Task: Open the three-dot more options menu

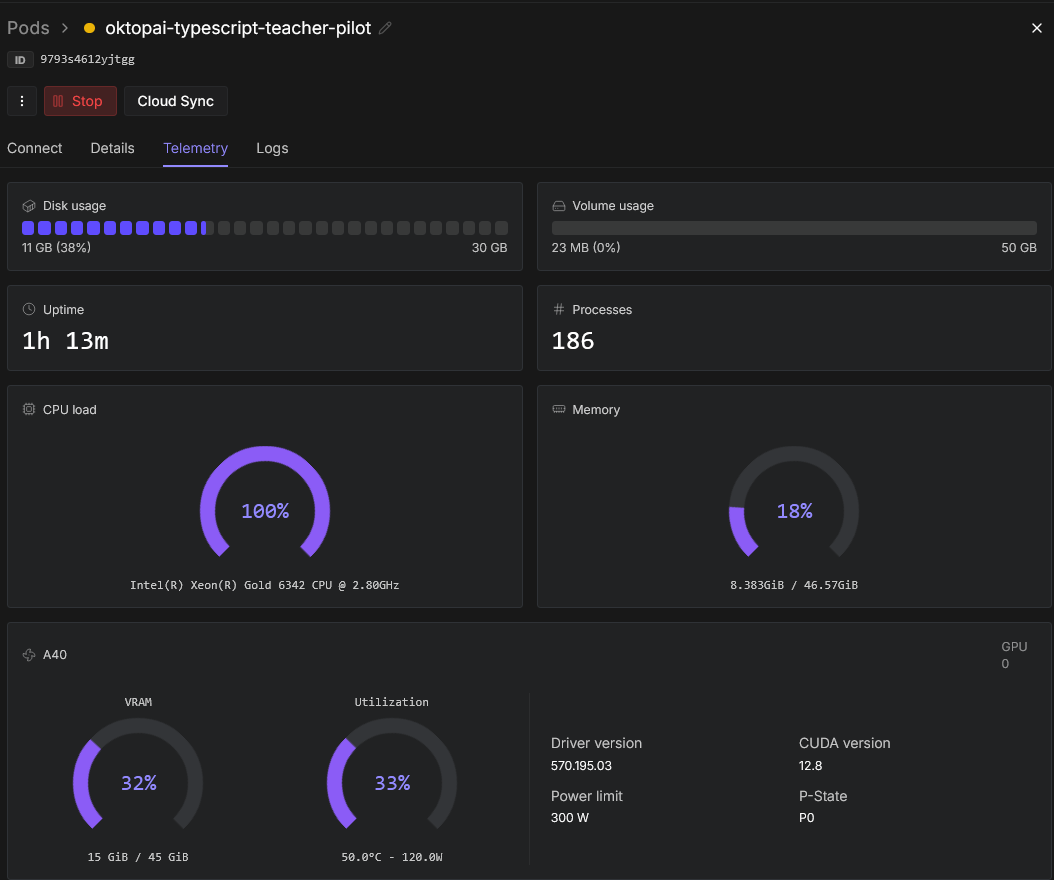Action: pos(22,101)
